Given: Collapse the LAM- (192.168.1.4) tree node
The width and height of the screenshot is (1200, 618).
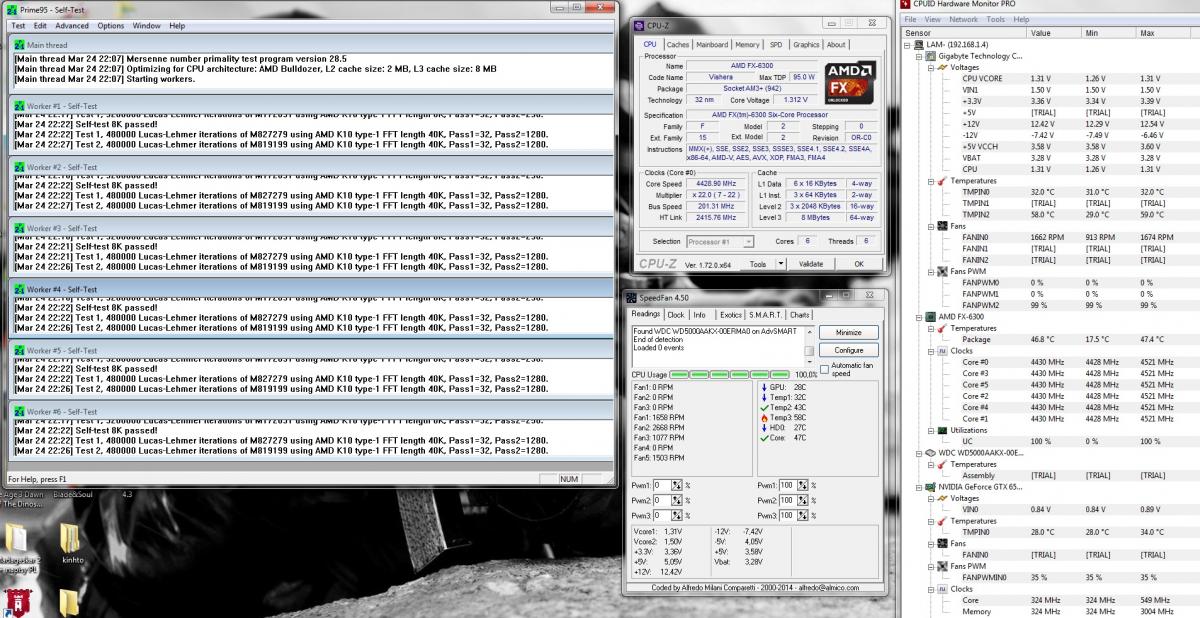Looking at the screenshot, I should [x=907, y=45].
